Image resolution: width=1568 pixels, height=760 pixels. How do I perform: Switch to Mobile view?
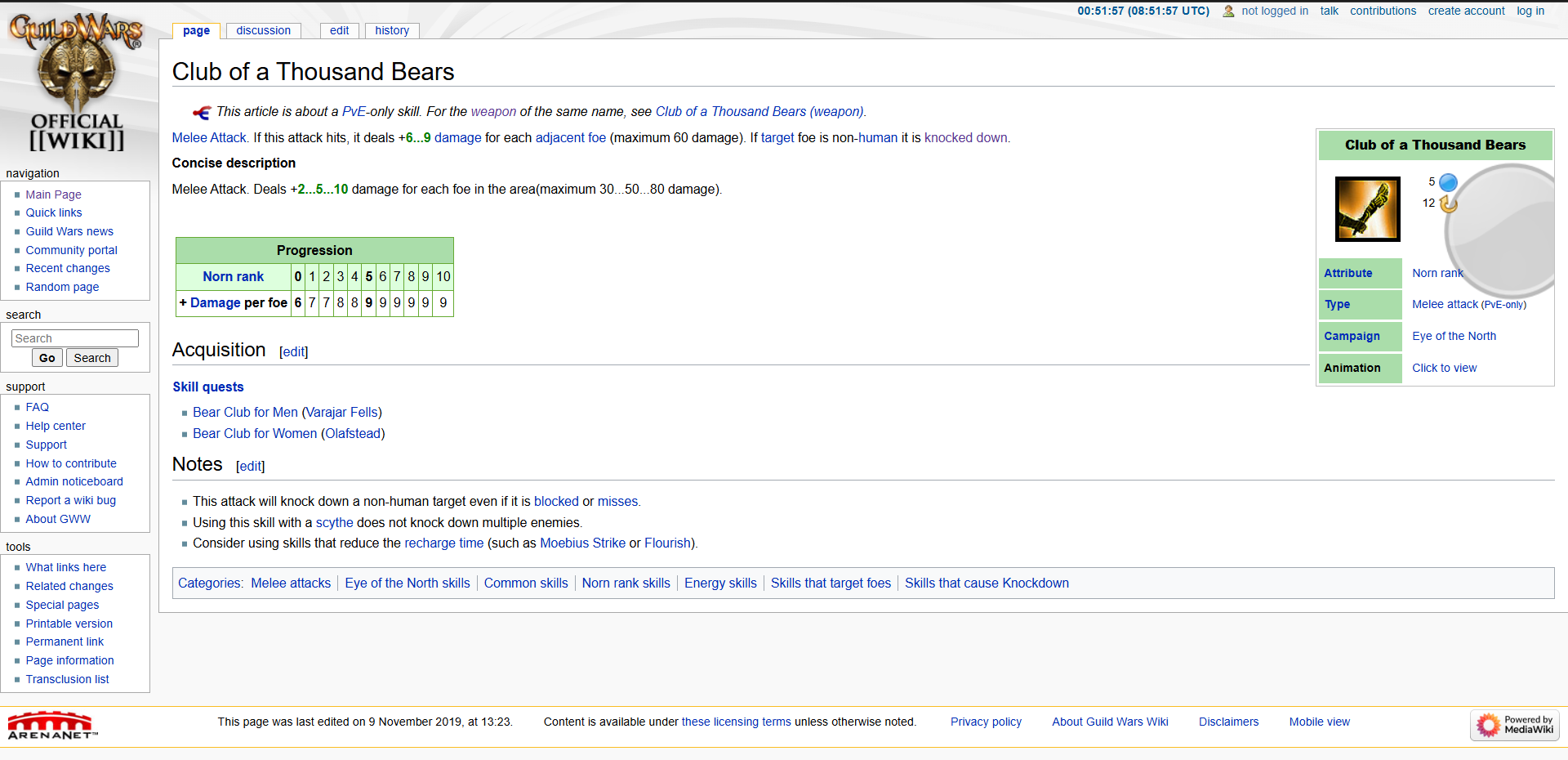[1319, 722]
